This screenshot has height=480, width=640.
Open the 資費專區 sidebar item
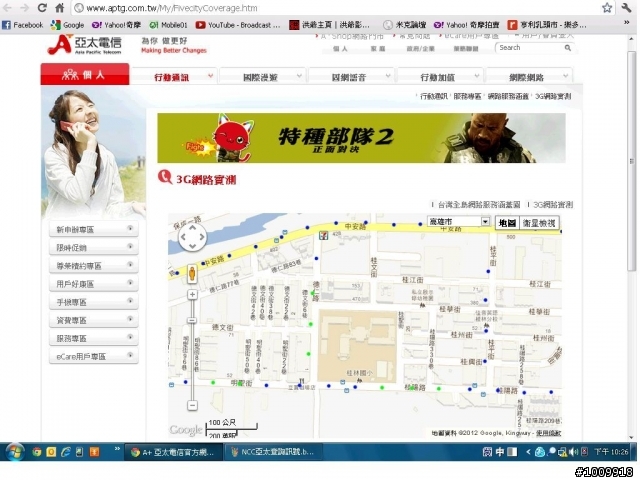click(93, 320)
